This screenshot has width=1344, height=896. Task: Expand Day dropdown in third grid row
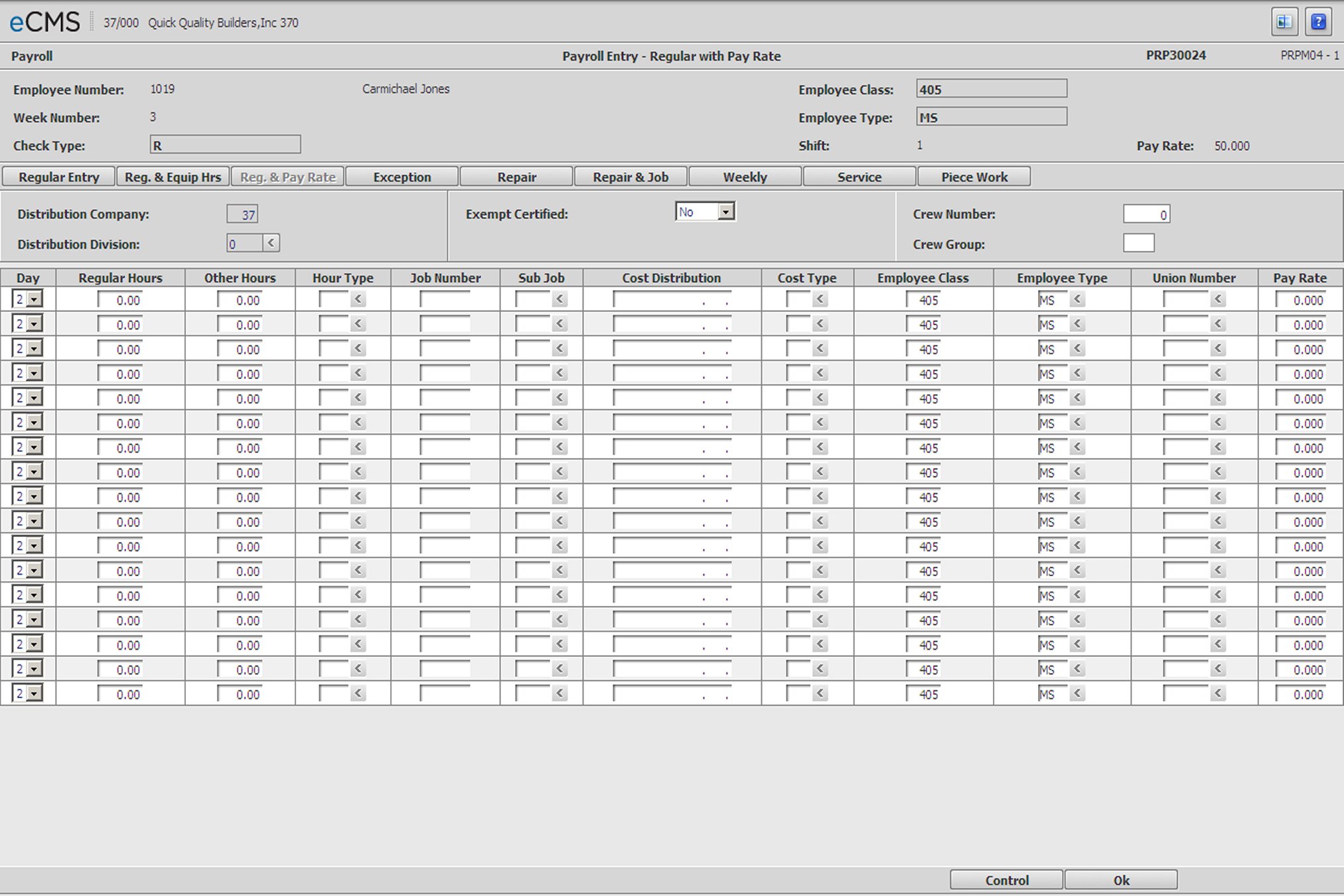(x=34, y=348)
